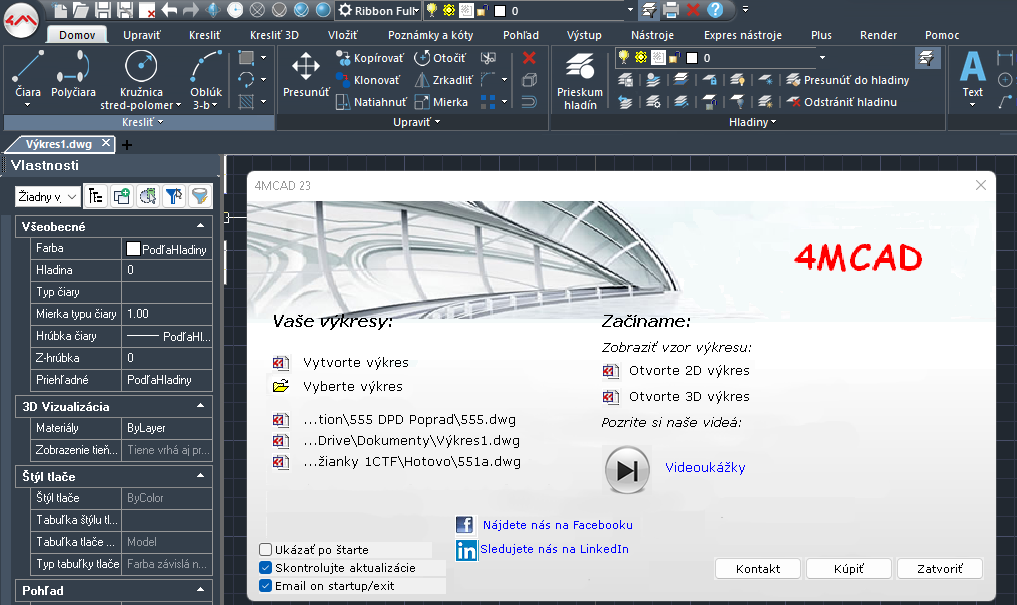
Task: Activate the Otočiť rotate tool
Action: click(x=440, y=58)
